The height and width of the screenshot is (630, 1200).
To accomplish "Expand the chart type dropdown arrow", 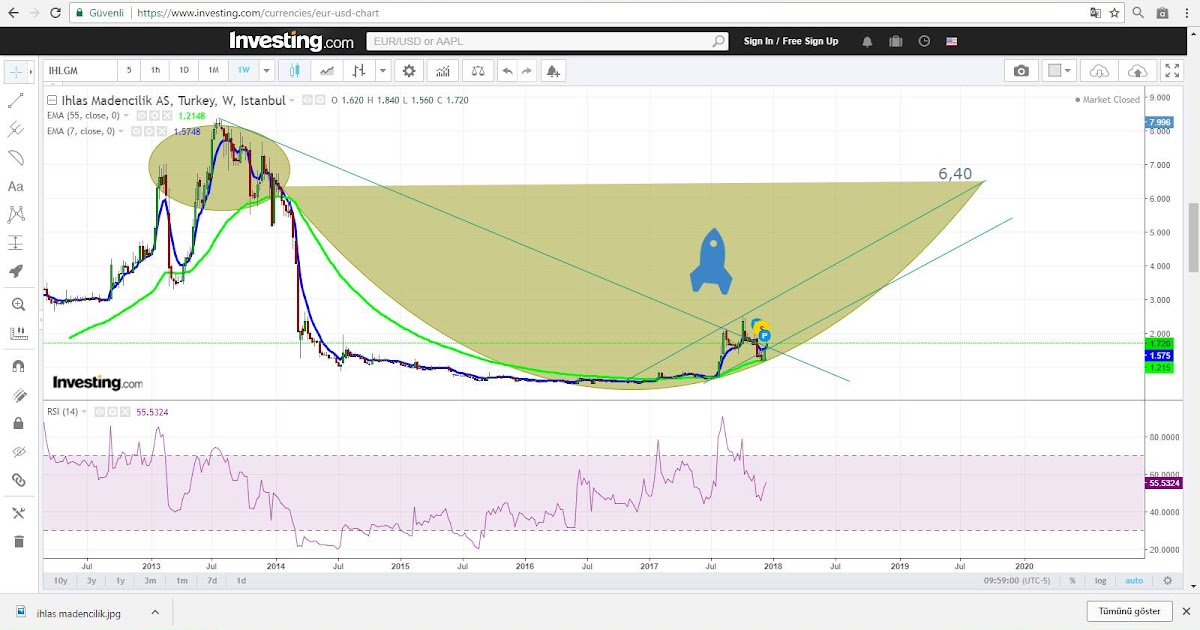I will pos(383,71).
